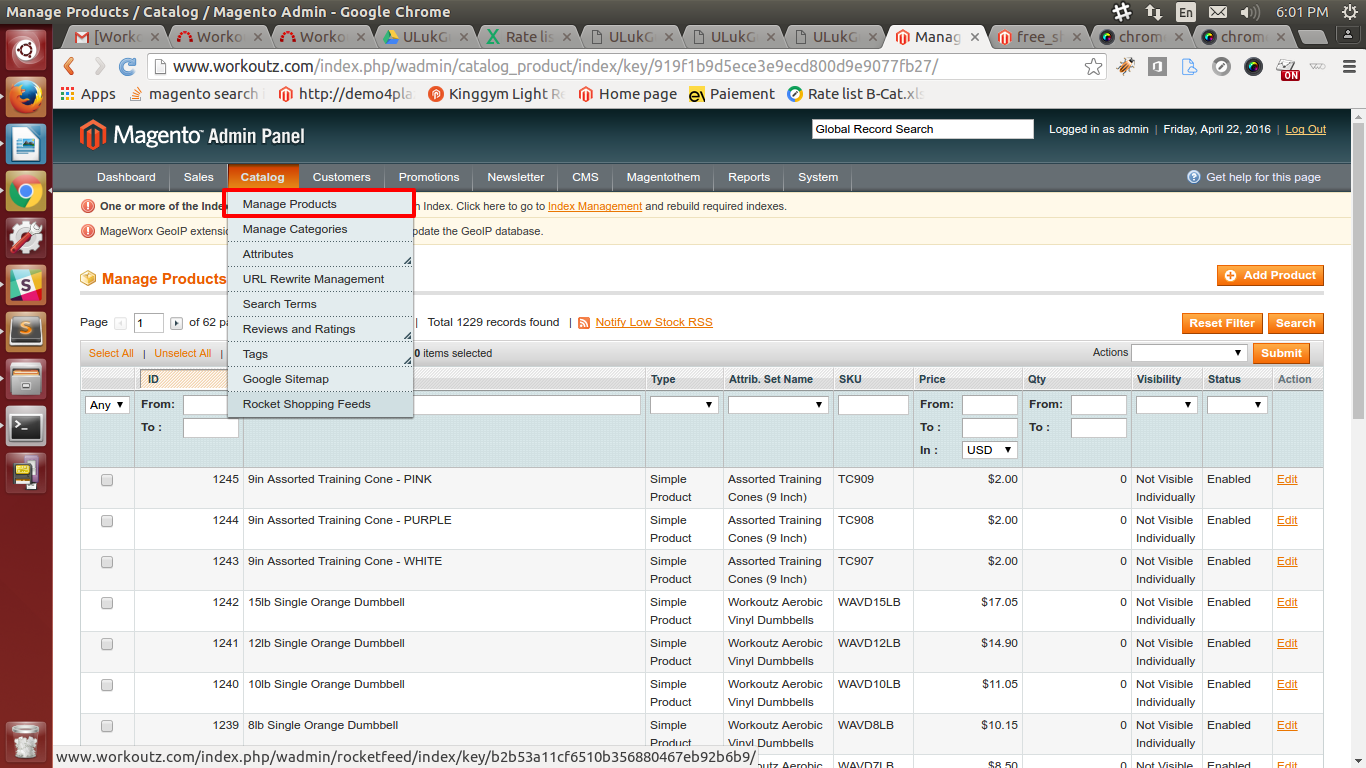Image resolution: width=1366 pixels, height=768 pixels.
Task: Open the Terminal from the dock
Action: tap(26, 426)
